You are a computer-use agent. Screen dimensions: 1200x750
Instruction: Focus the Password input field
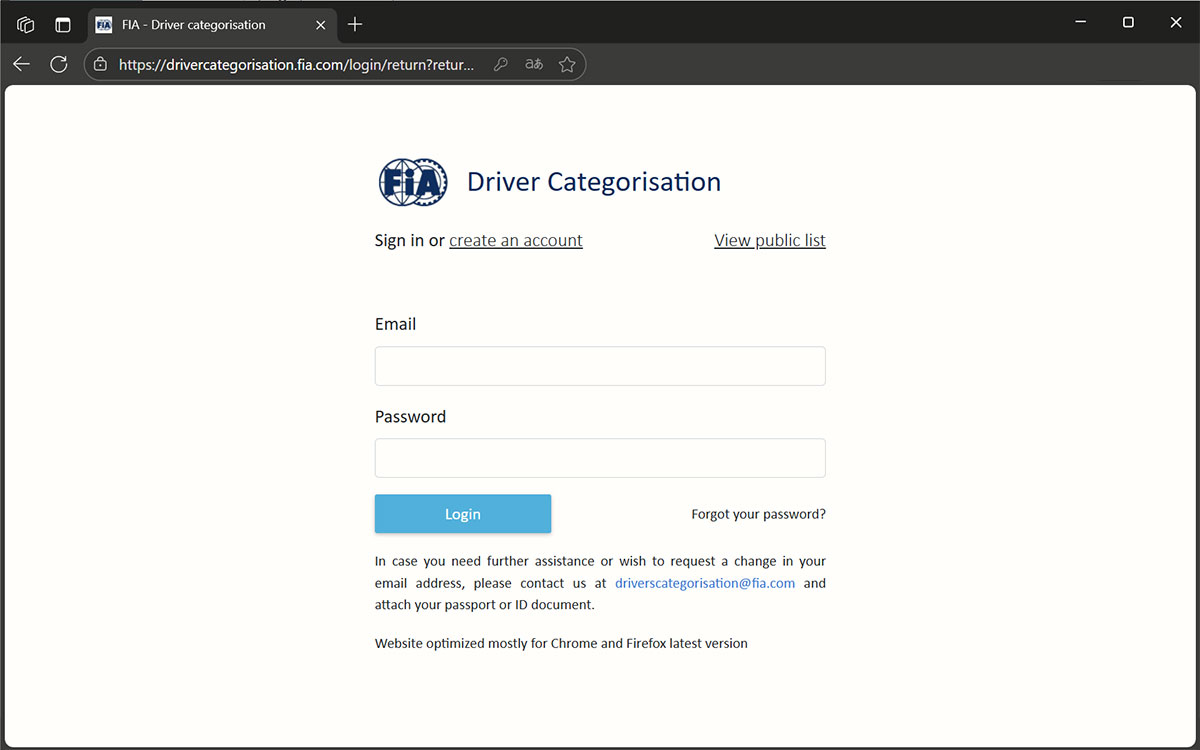600,458
